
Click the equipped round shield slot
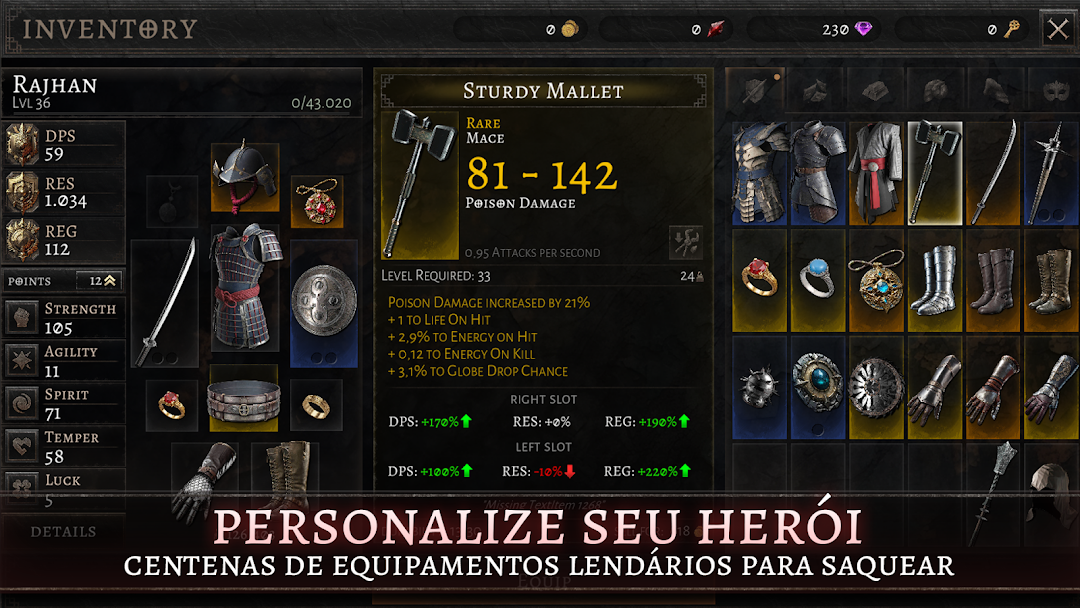[x=324, y=303]
